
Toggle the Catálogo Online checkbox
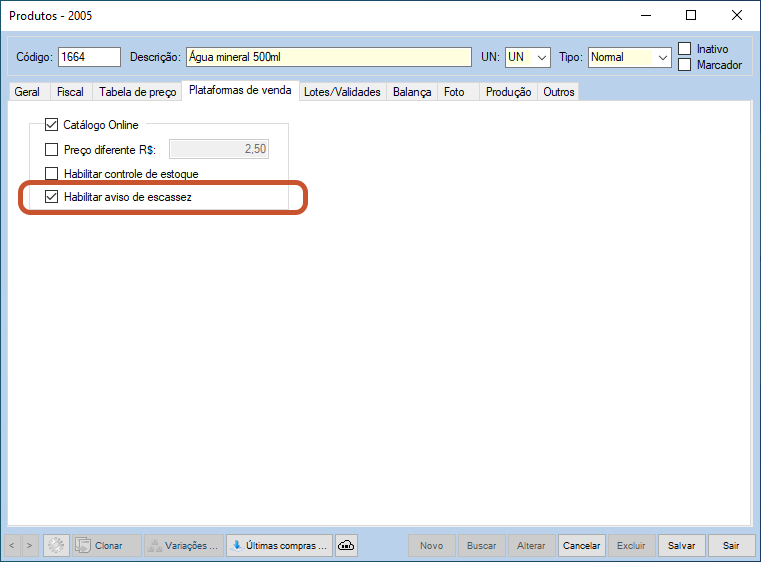[x=51, y=125]
